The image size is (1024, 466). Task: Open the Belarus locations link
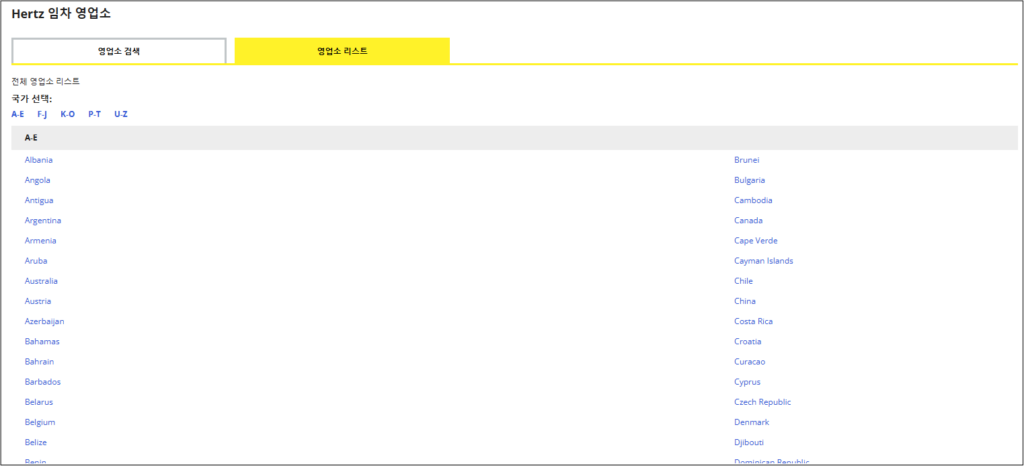point(39,402)
